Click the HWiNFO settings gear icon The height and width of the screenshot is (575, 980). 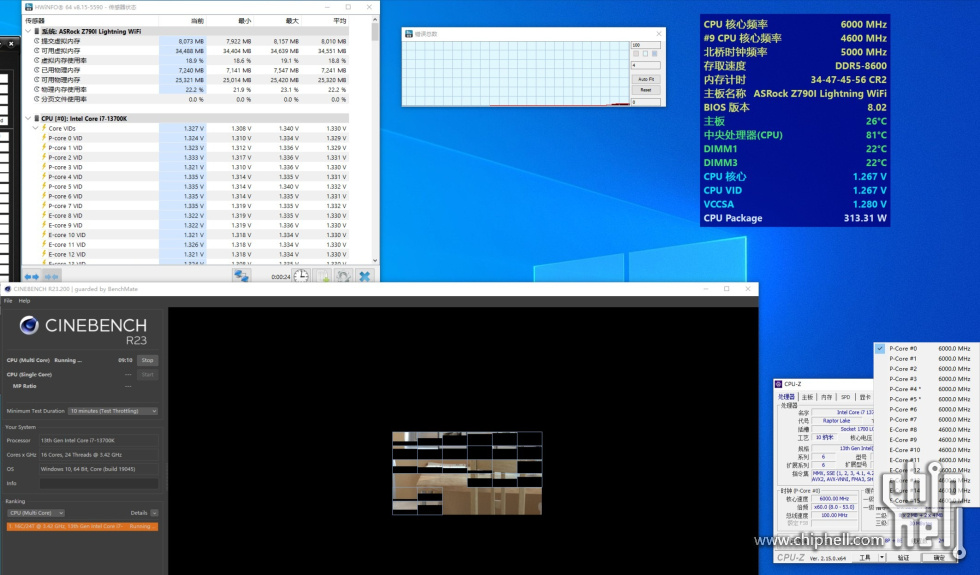click(x=343, y=276)
